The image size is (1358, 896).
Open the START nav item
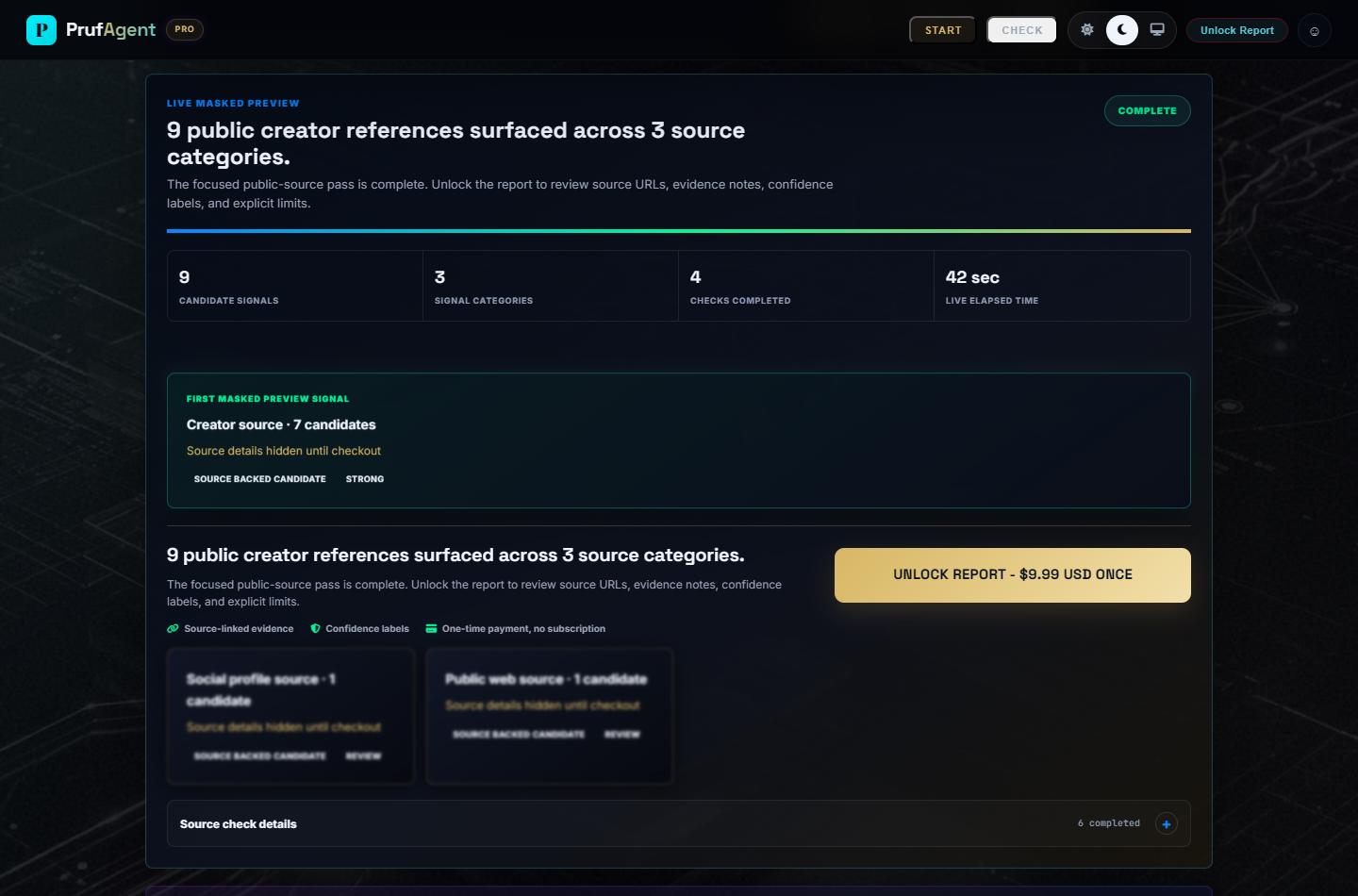pyautogui.click(x=943, y=30)
